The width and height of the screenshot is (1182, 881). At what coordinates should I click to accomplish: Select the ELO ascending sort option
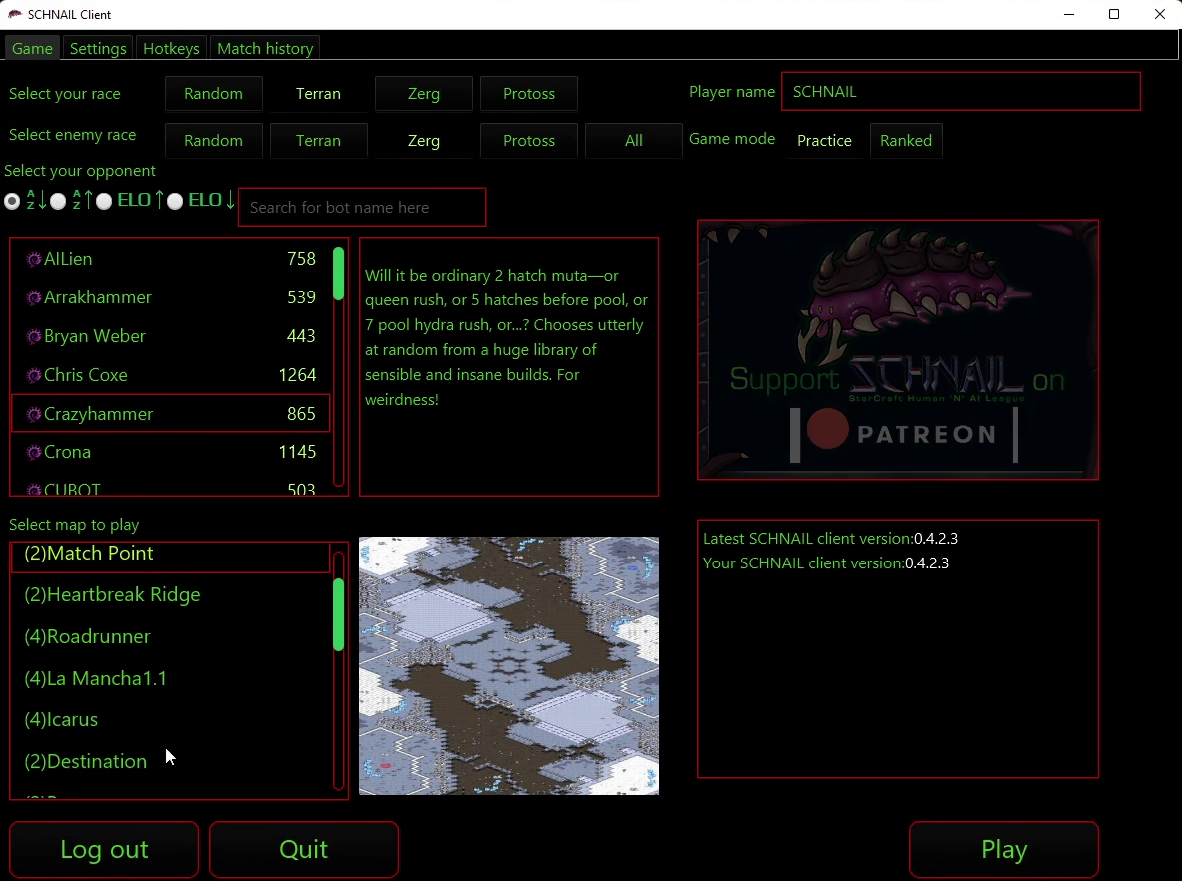[104, 201]
